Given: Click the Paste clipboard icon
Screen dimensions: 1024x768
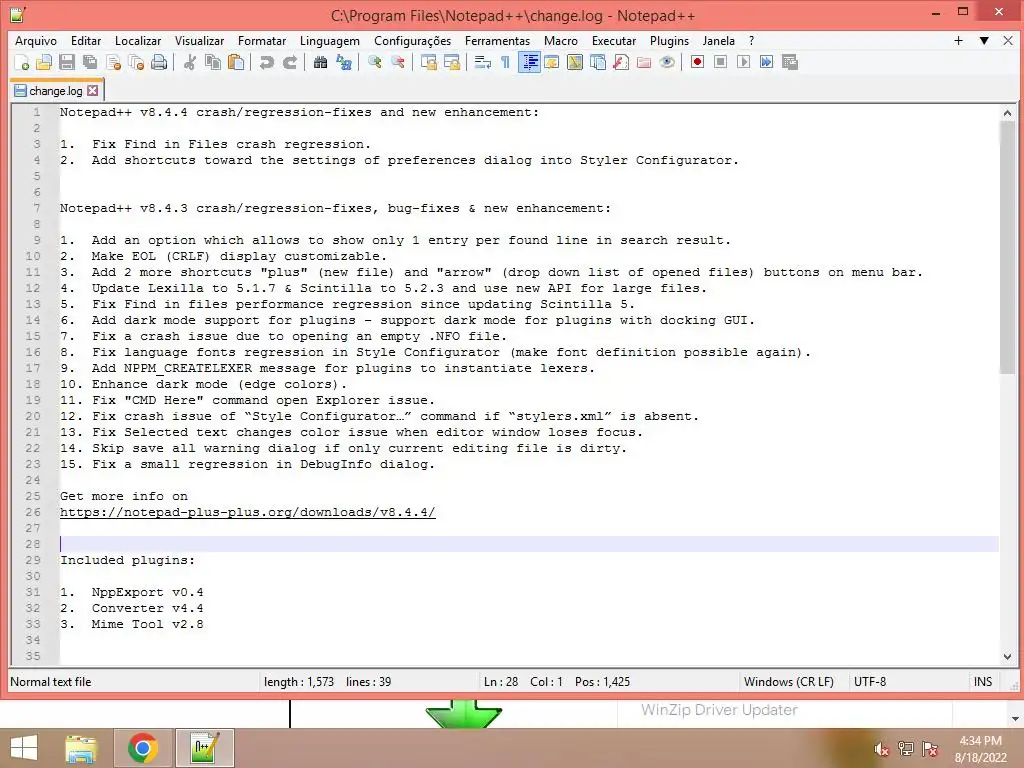Looking at the screenshot, I should point(236,62).
